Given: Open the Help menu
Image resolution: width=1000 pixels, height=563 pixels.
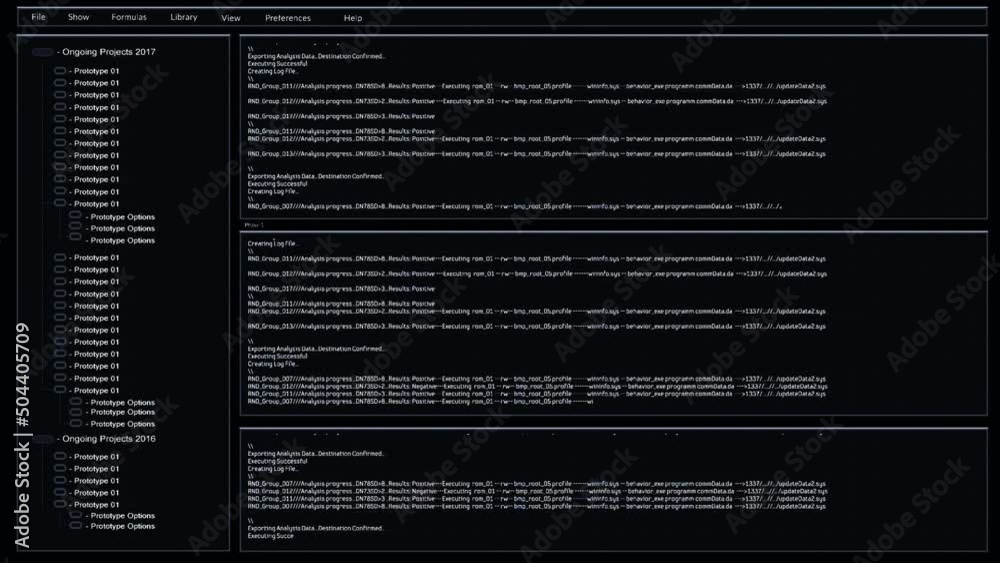Looking at the screenshot, I should click(x=353, y=18).
